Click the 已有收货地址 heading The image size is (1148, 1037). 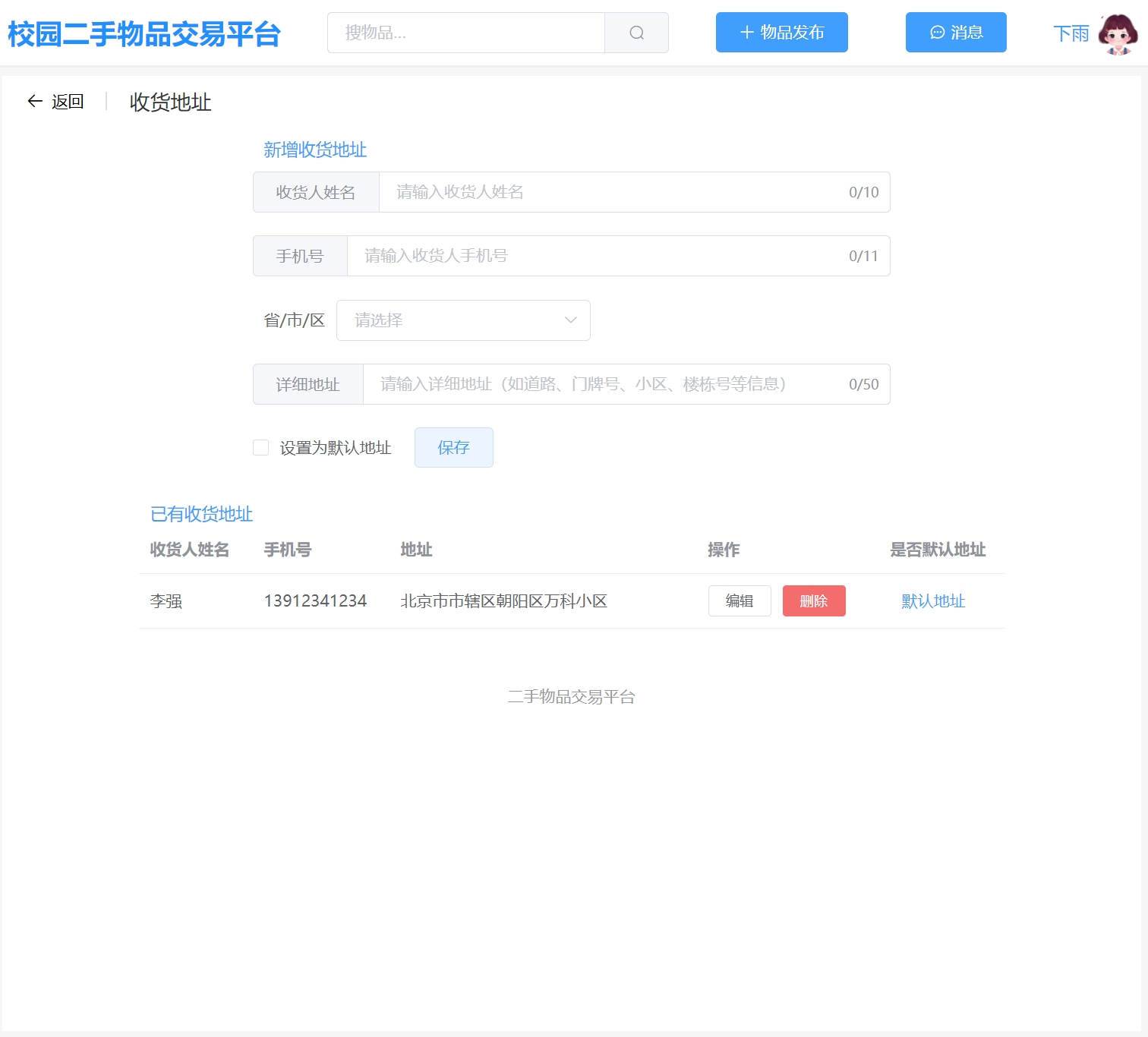click(201, 514)
